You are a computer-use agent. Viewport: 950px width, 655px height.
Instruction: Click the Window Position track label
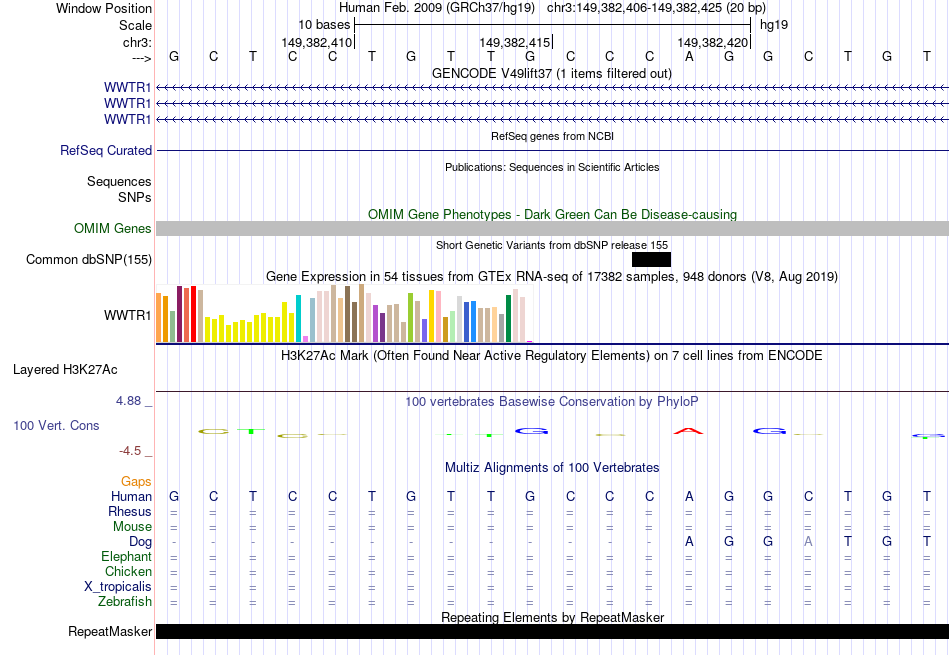click(x=104, y=8)
